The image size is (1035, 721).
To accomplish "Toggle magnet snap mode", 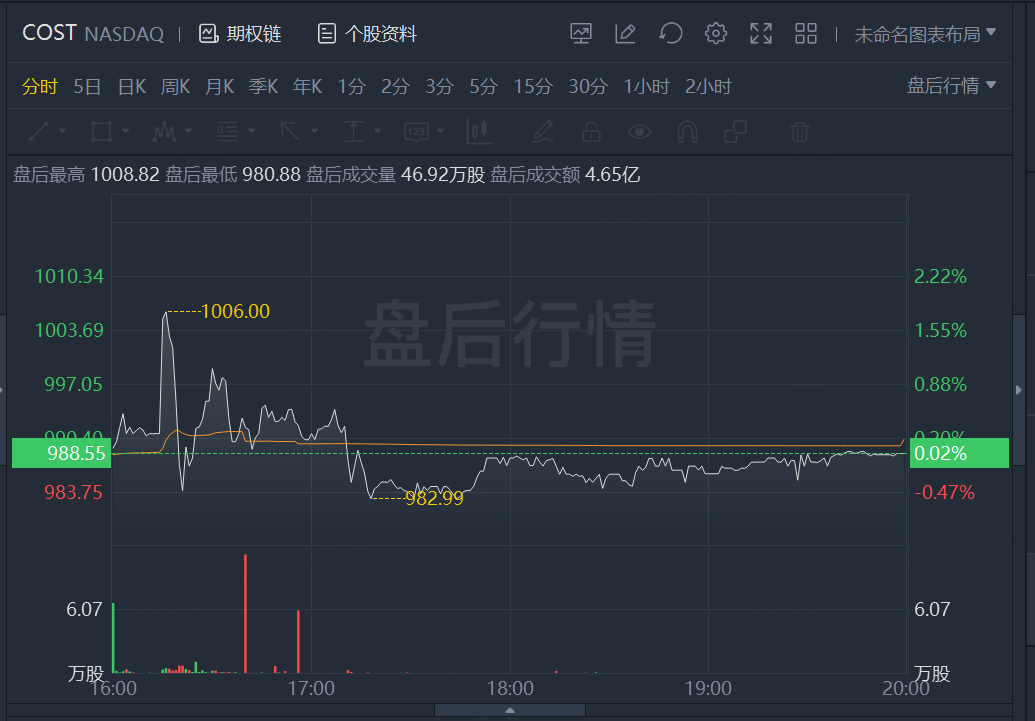I will [x=687, y=131].
